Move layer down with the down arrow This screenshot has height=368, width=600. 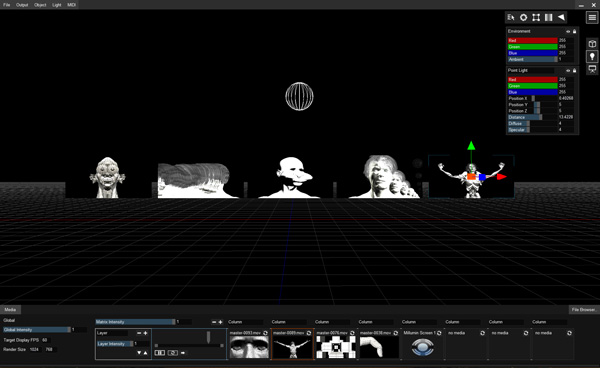[x=139, y=353]
